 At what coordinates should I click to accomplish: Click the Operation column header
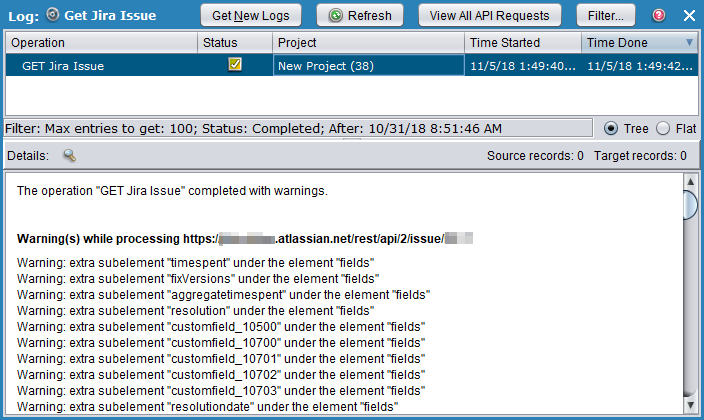point(100,43)
